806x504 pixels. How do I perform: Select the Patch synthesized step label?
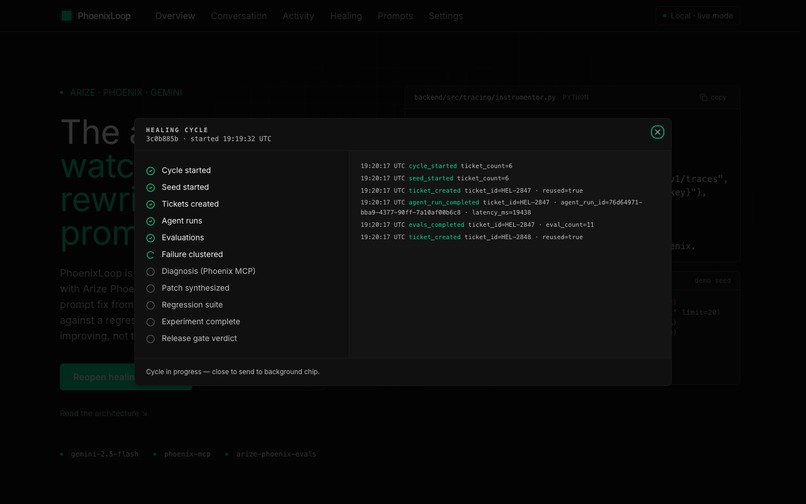[195, 288]
